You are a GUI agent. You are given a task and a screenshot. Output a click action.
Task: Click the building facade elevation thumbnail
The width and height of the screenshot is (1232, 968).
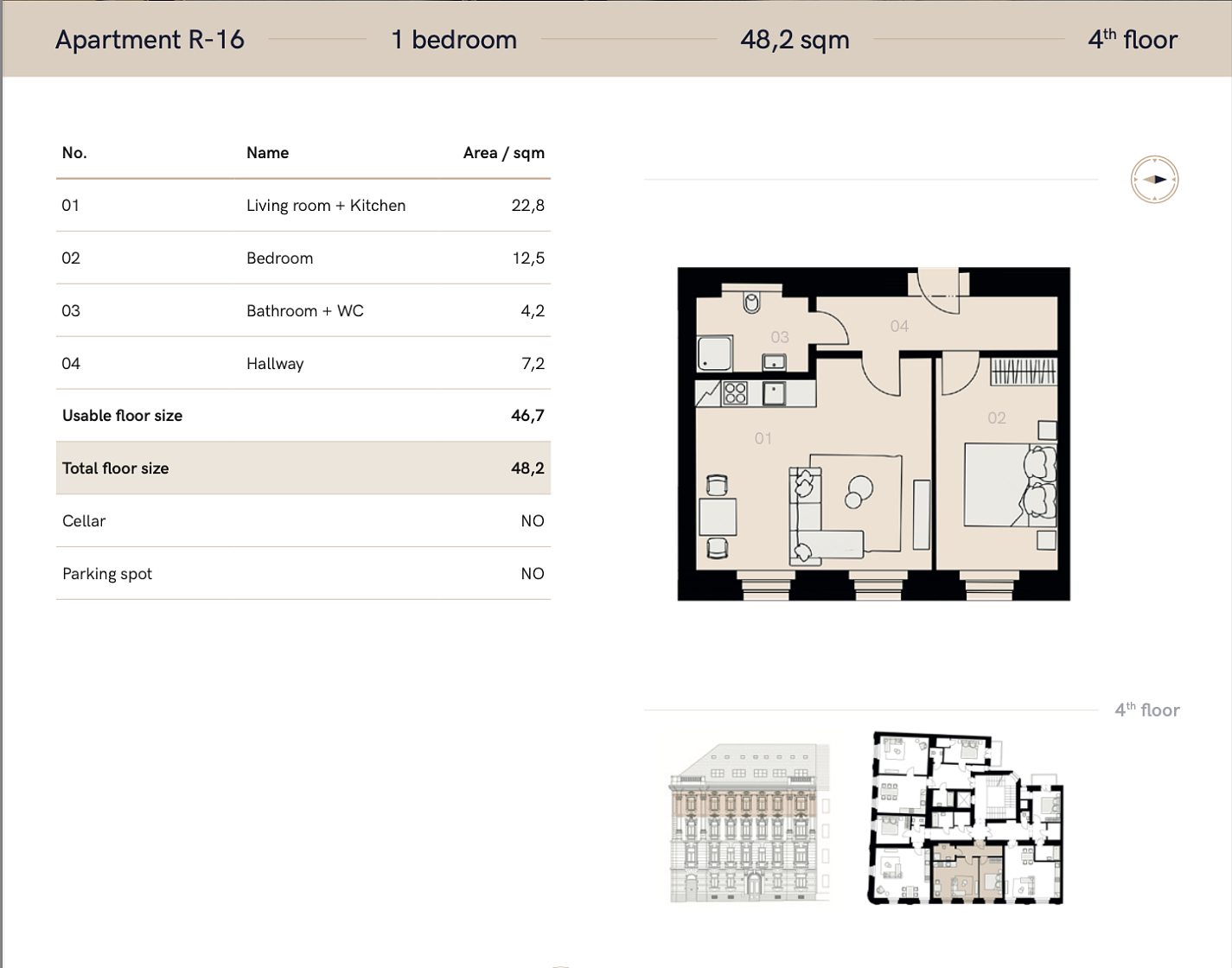[750, 823]
